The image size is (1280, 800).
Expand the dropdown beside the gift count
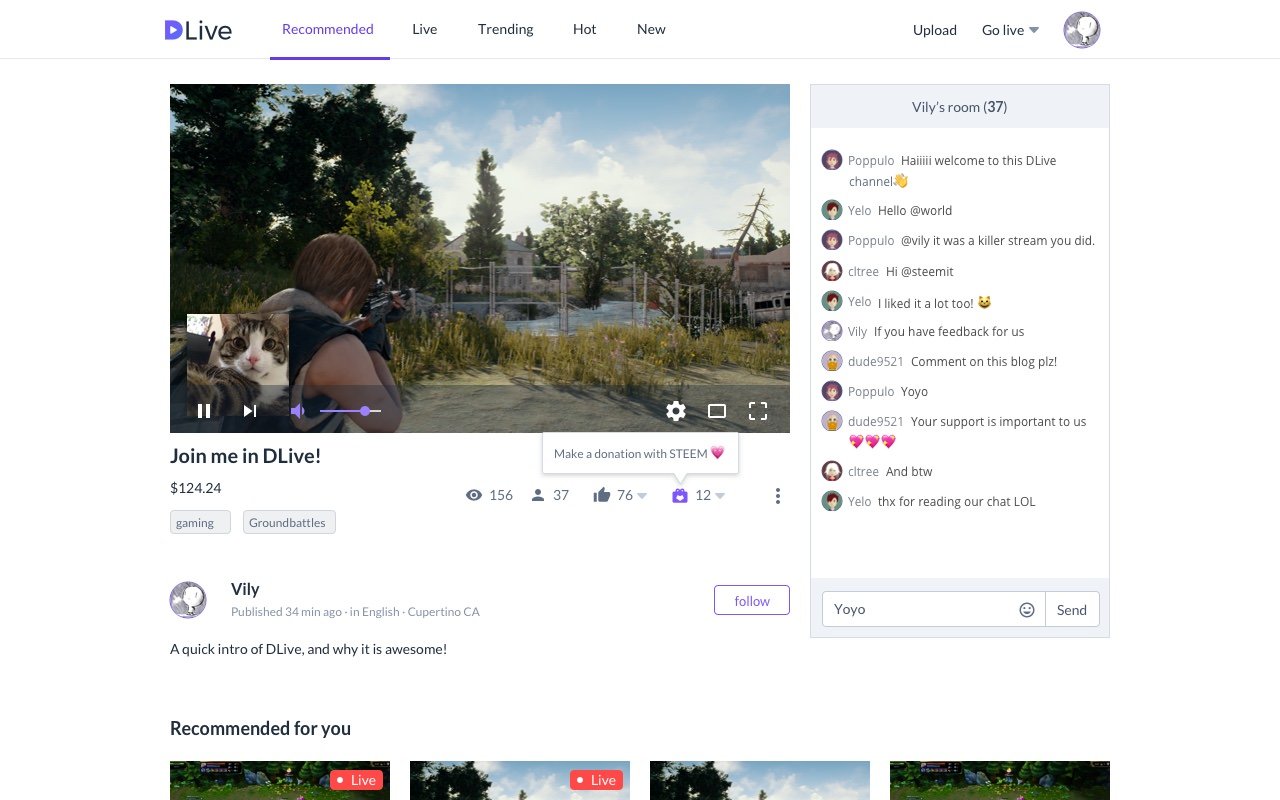720,495
